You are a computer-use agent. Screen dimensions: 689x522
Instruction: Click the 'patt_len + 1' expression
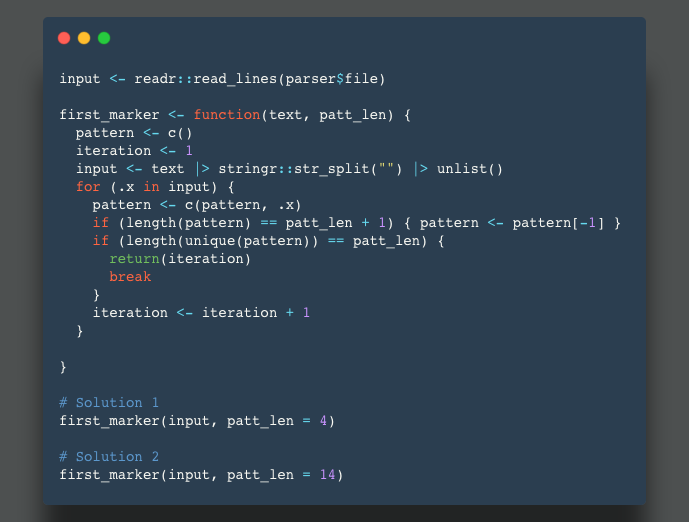pyautogui.click(x=335, y=223)
